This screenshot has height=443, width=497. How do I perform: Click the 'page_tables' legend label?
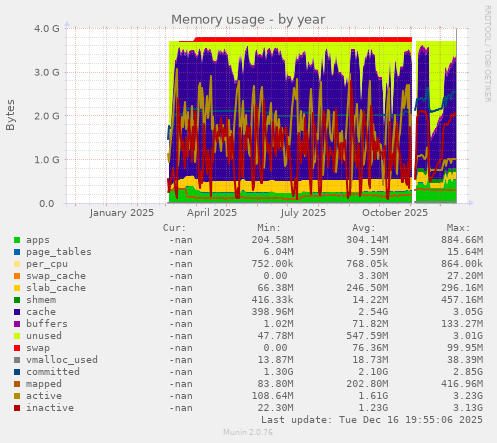59,252
